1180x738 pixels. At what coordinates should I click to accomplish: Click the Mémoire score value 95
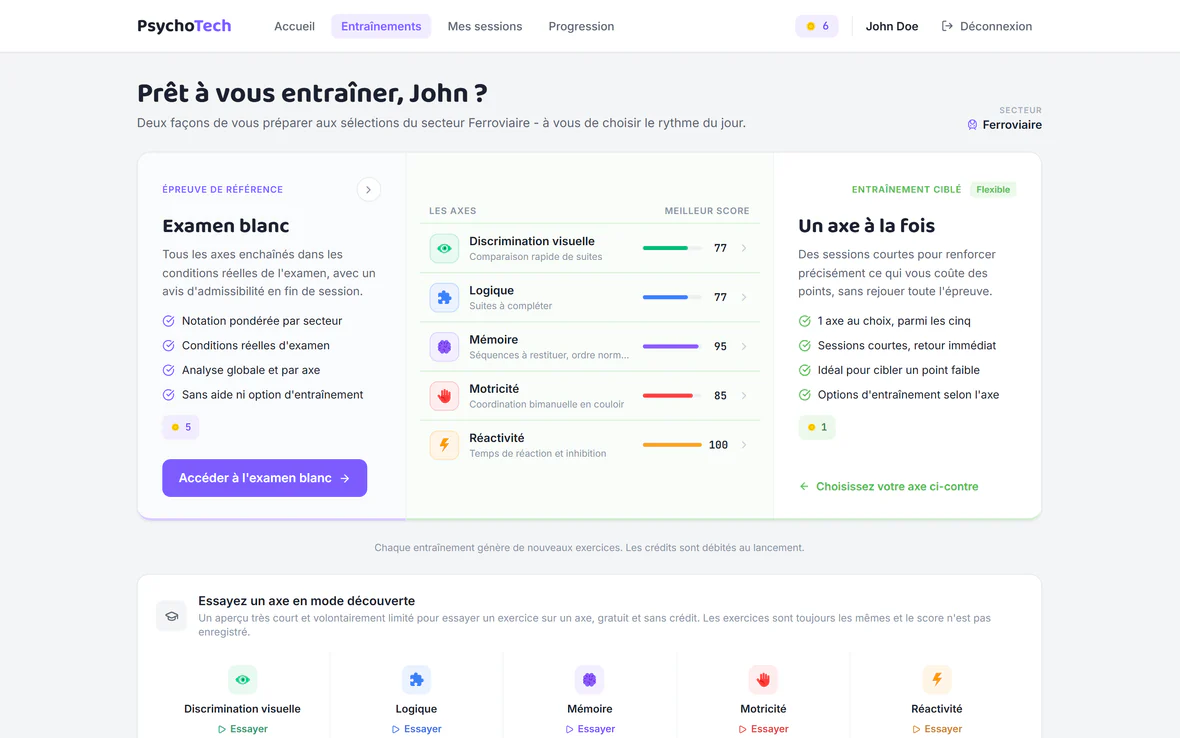tap(720, 347)
